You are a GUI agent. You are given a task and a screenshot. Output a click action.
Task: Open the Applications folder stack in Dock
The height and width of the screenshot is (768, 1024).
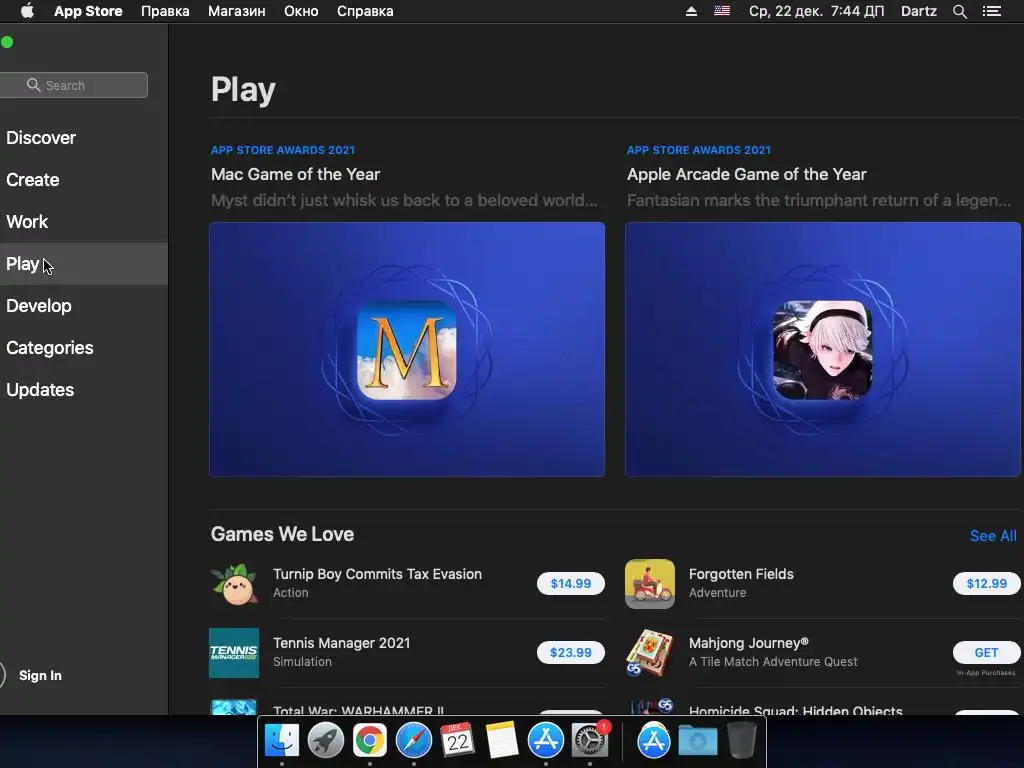[x=654, y=740]
